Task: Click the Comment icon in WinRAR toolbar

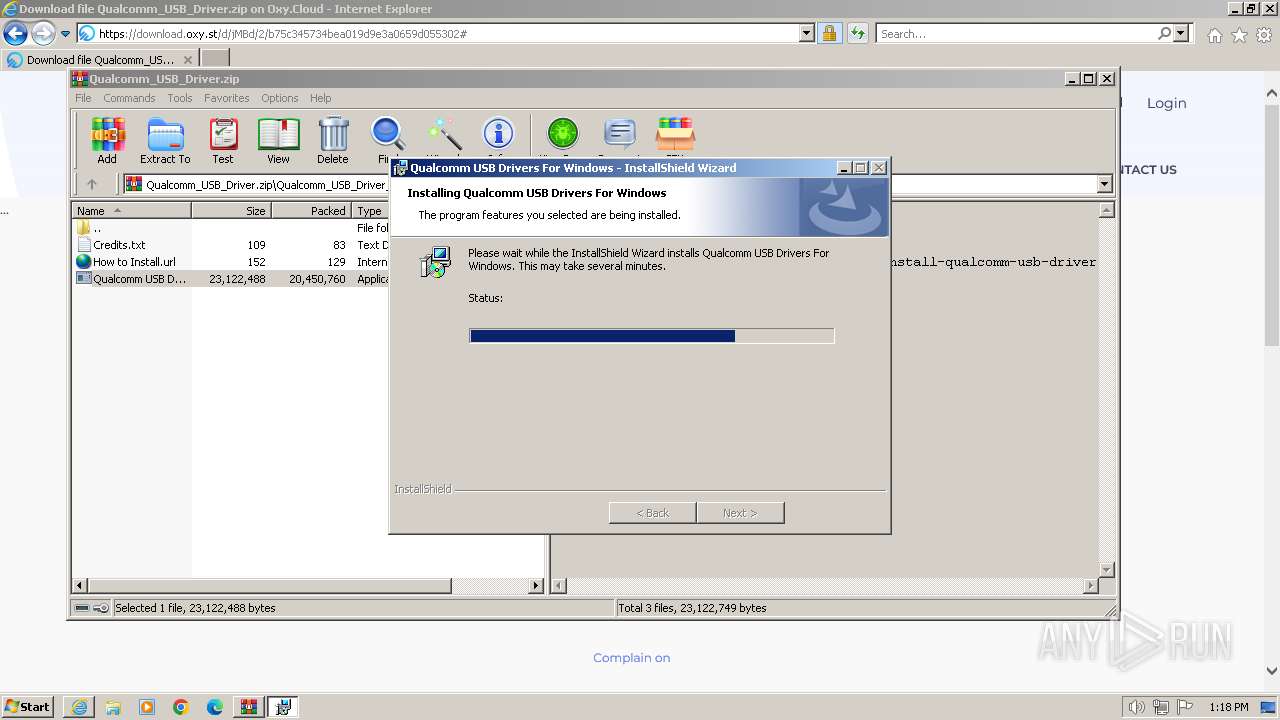Action: pos(620,135)
